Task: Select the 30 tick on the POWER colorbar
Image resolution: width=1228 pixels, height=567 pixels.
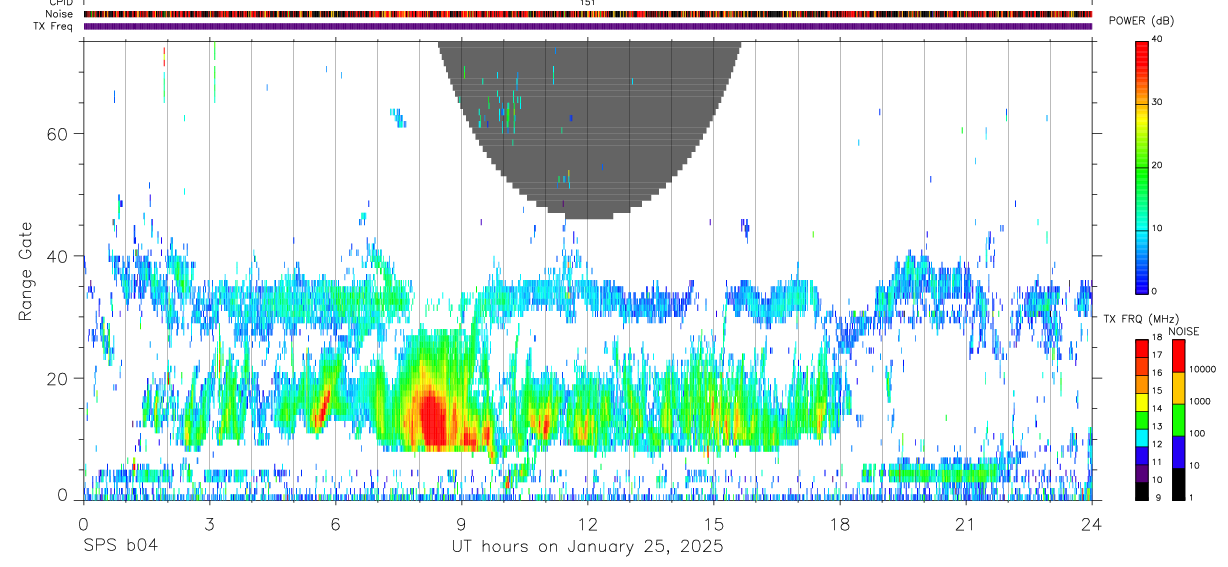Action: point(1158,102)
